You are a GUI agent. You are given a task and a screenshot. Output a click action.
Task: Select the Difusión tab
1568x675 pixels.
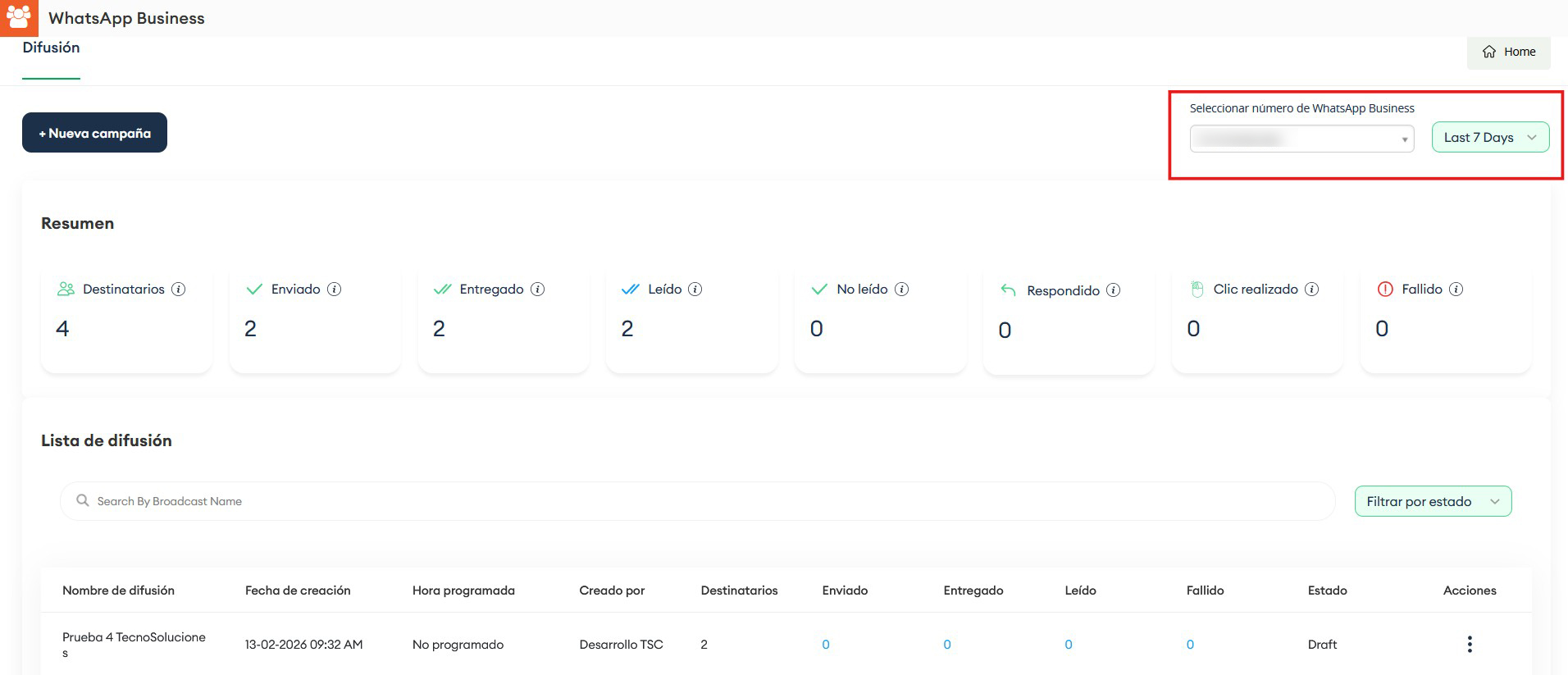point(51,48)
